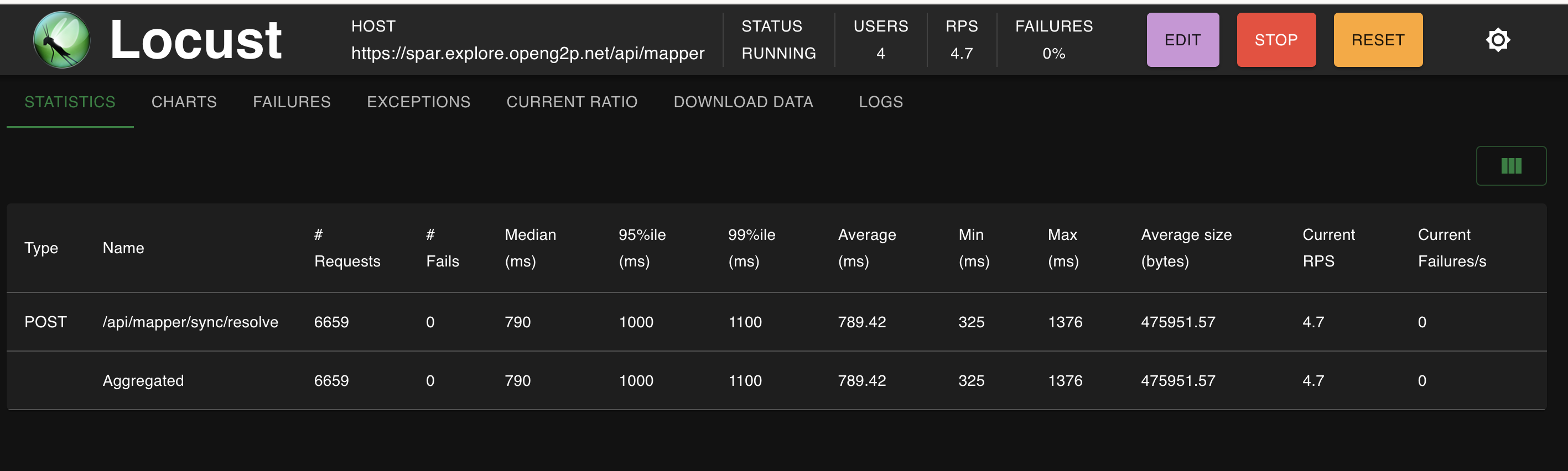Switch to the Charts tab
This screenshot has height=471, width=1568.
pyautogui.click(x=184, y=102)
